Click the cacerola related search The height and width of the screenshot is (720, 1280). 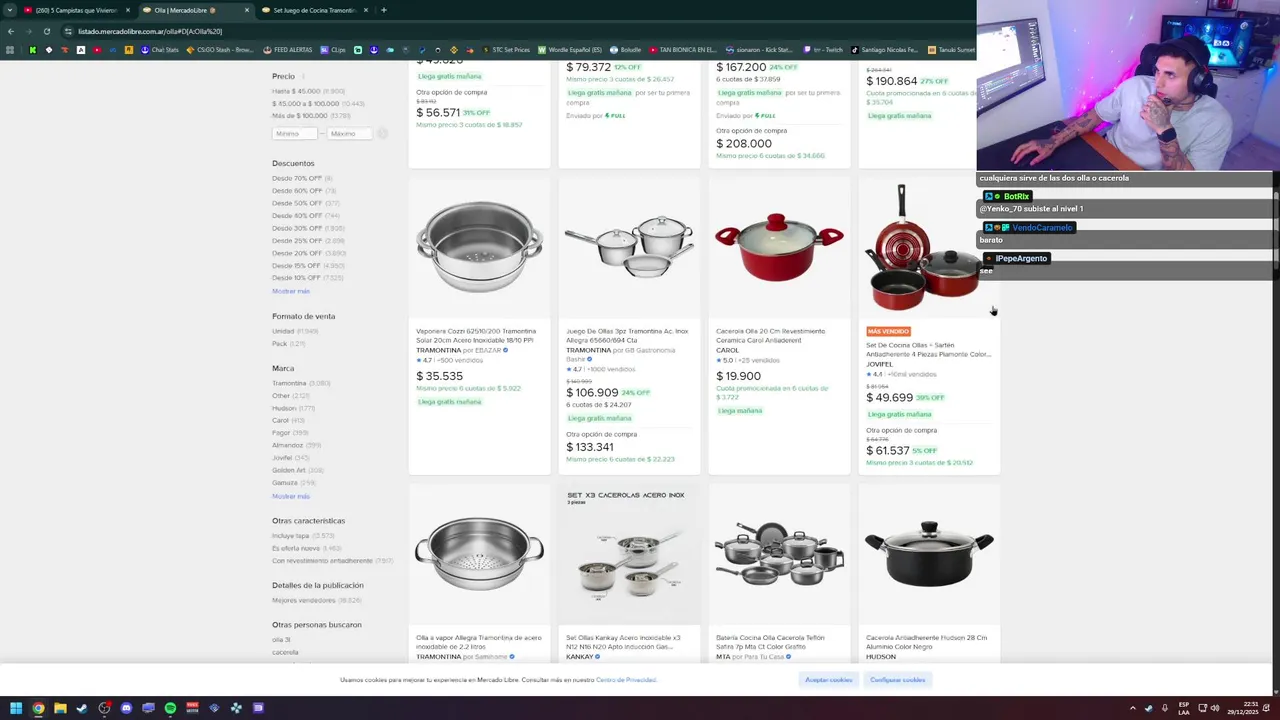click(x=285, y=652)
